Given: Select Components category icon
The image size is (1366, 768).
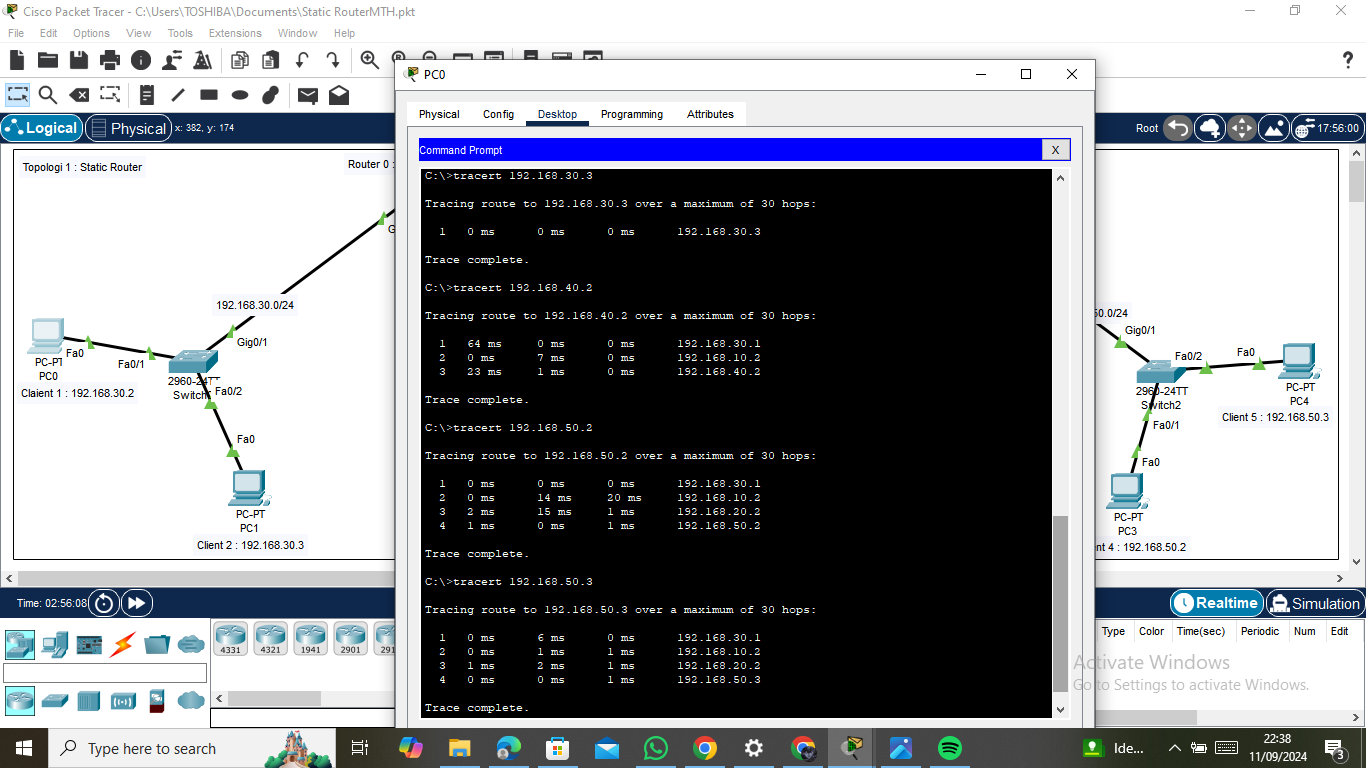Looking at the screenshot, I should 89,644.
